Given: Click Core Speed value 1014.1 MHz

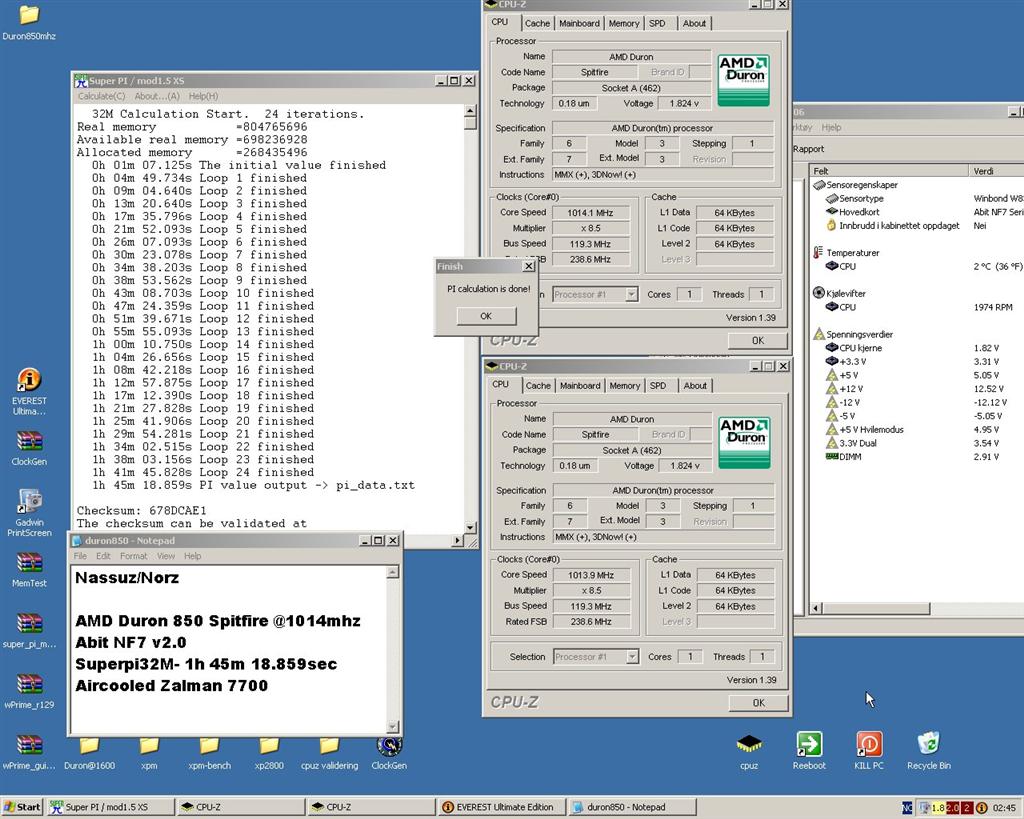Looking at the screenshot, I should click(x=590, y=213).
